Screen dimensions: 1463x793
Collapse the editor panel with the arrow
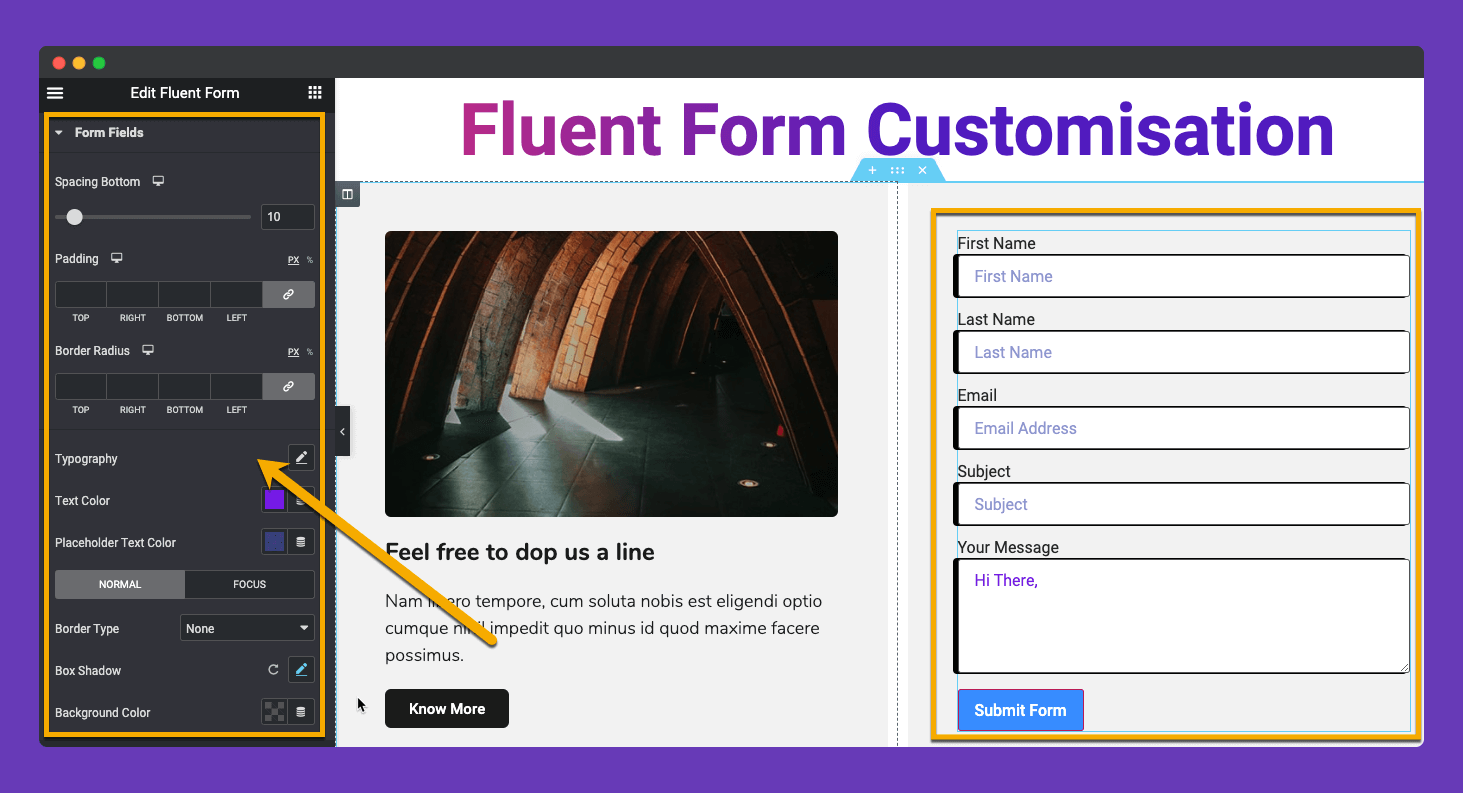click(x=342, y=431)
